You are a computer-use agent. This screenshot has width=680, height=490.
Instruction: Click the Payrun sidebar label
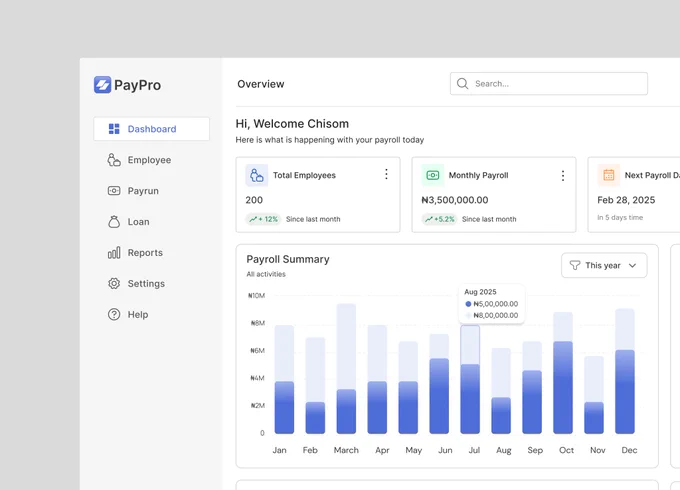pyautogui.click(x=143, y=191)
